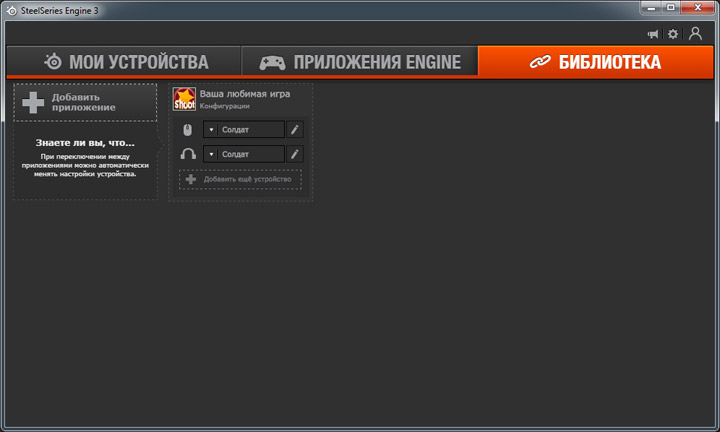Image resolution: width=720 pixels, height=432 pixels.
Task: Open the announcements megaphone icon
Action: (x=652, y=34)
